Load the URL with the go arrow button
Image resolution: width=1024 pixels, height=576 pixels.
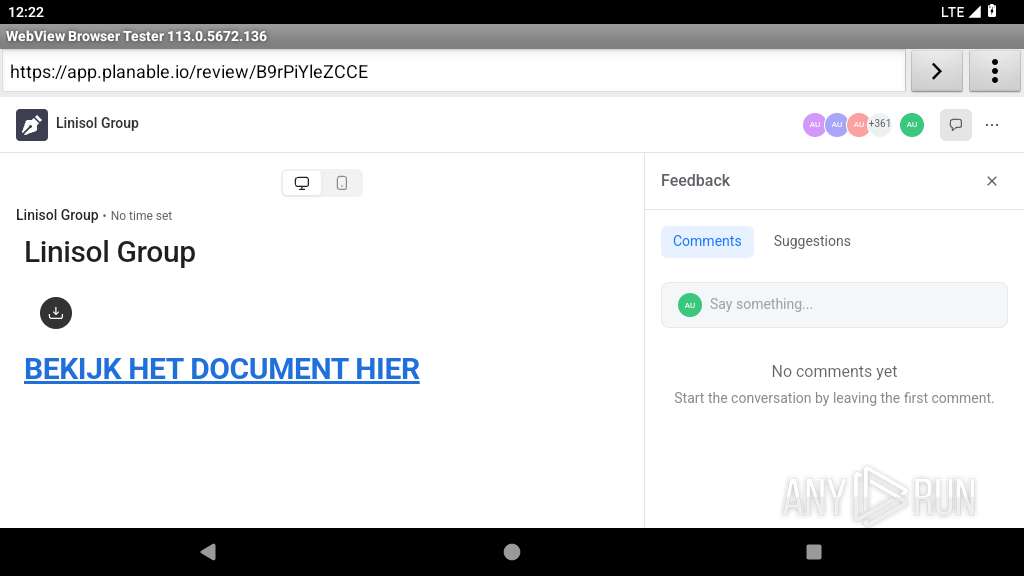point(936,71)
